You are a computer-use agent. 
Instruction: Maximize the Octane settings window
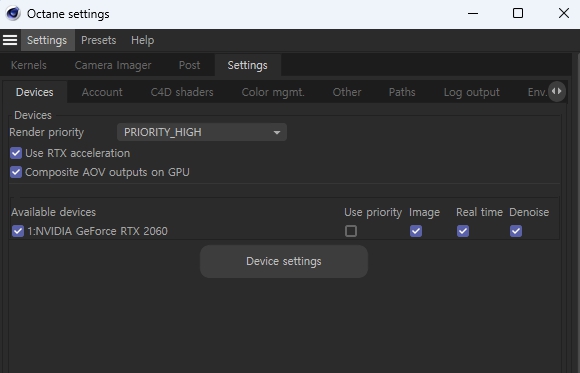pos(518,14)
